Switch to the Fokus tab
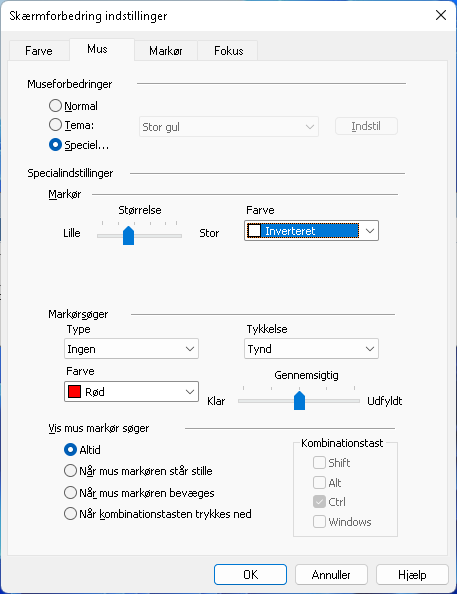 pos(228,51)
